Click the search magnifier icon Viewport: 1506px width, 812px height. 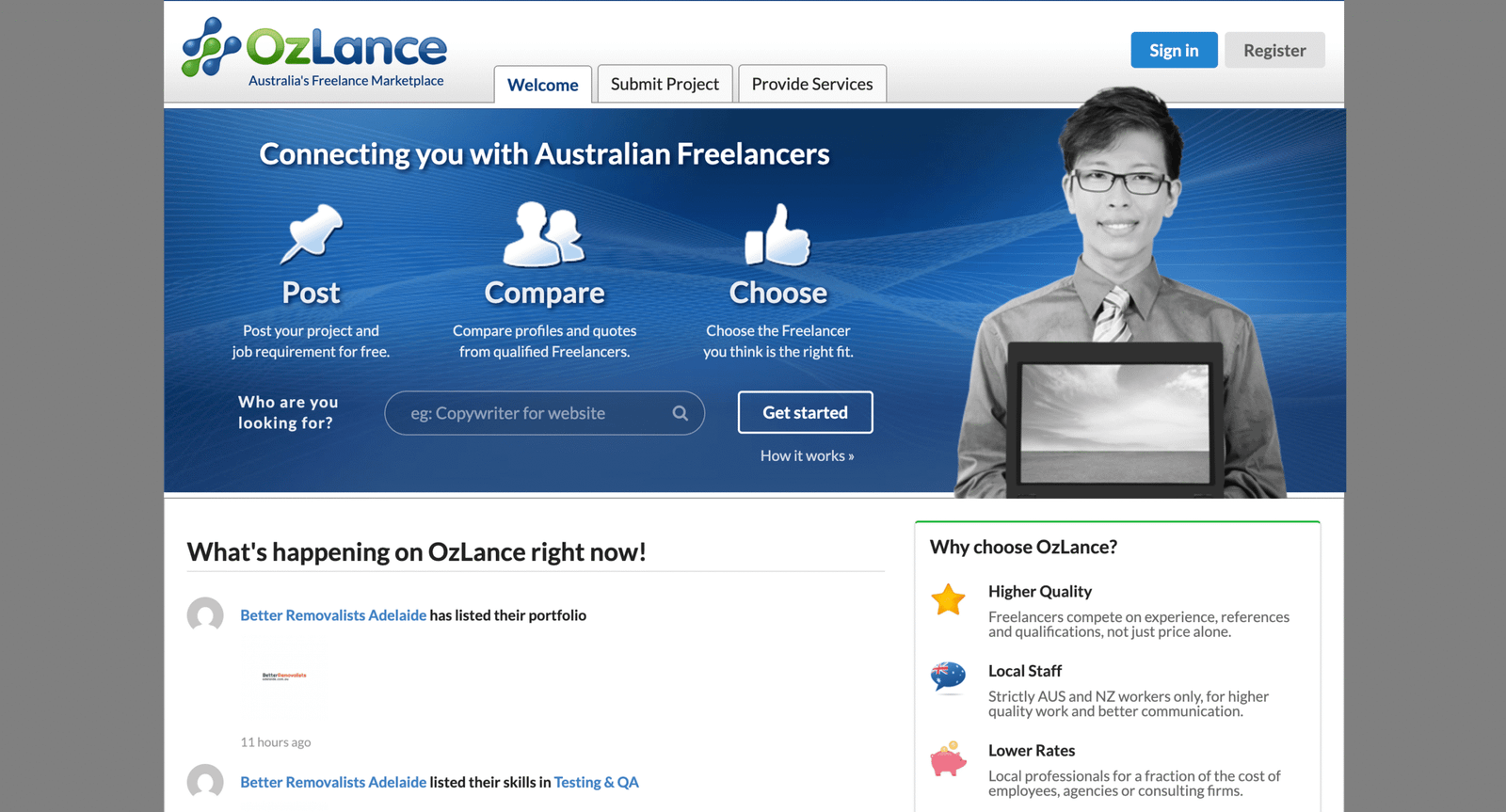680,413
